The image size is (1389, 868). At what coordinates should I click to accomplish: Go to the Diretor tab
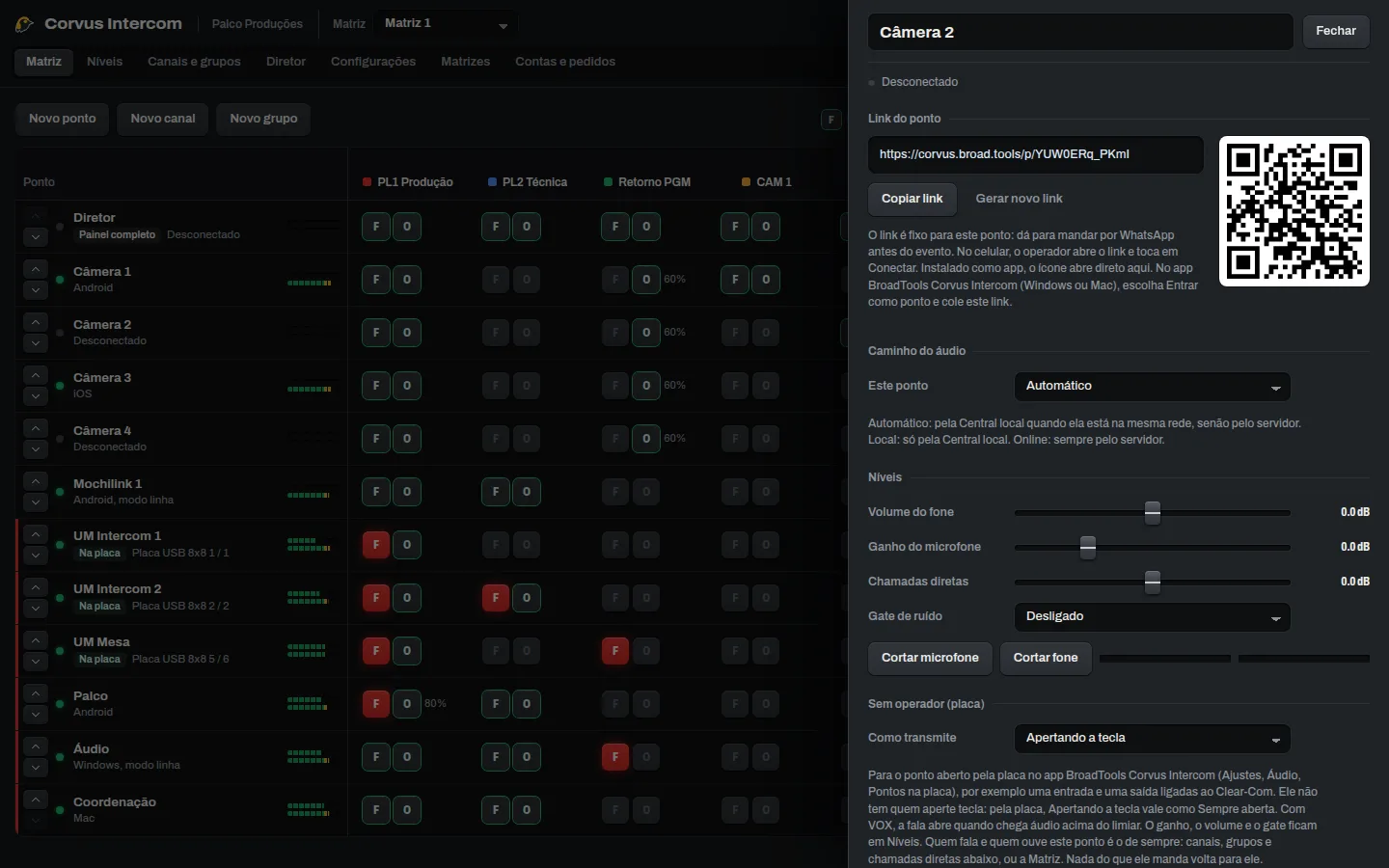(286, 62)
